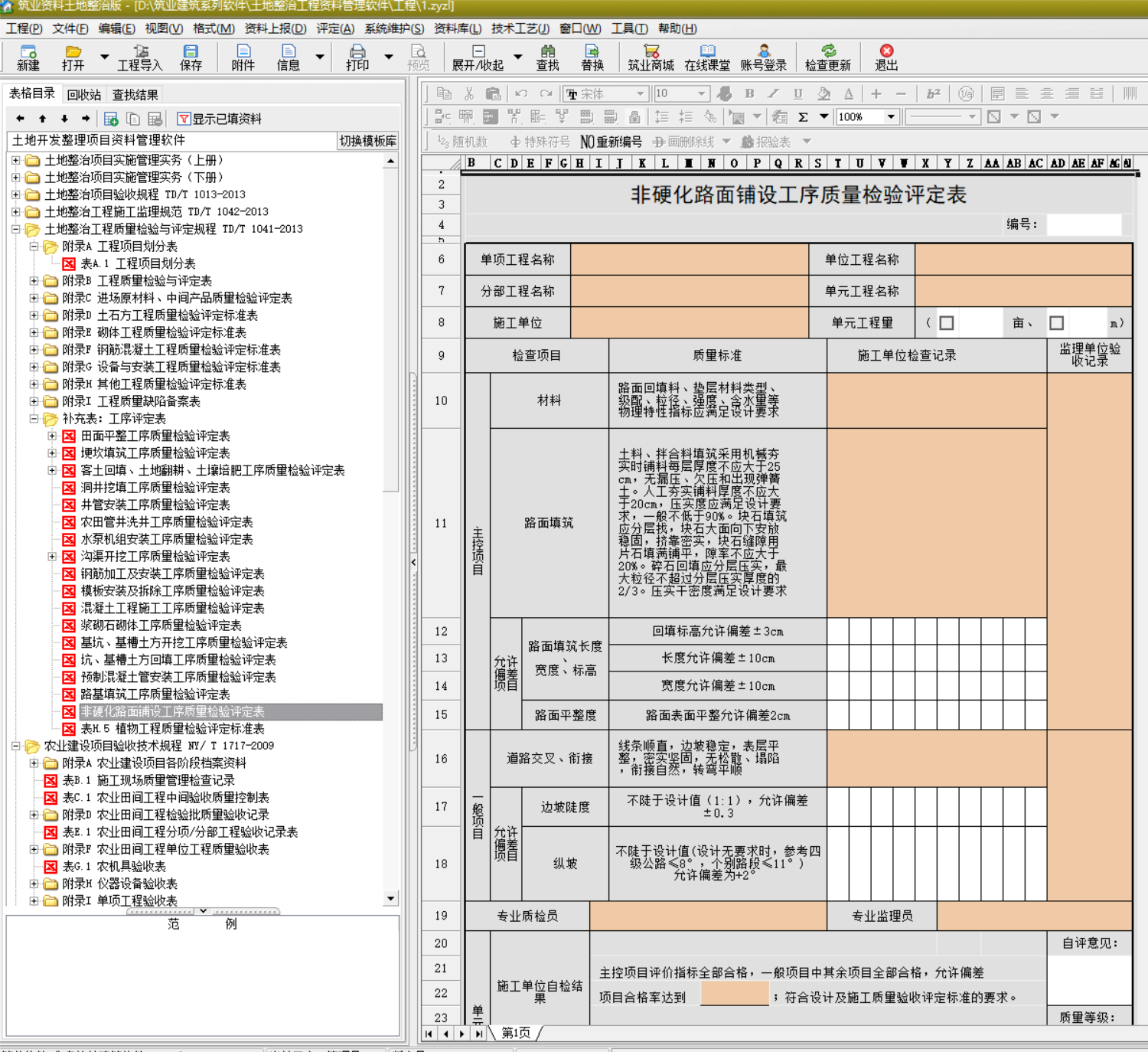Select tree item 表A.1 工程项目划分表
This screenshot has width=1148, height=1052.
pyautogui.click(x=138, y=264)
